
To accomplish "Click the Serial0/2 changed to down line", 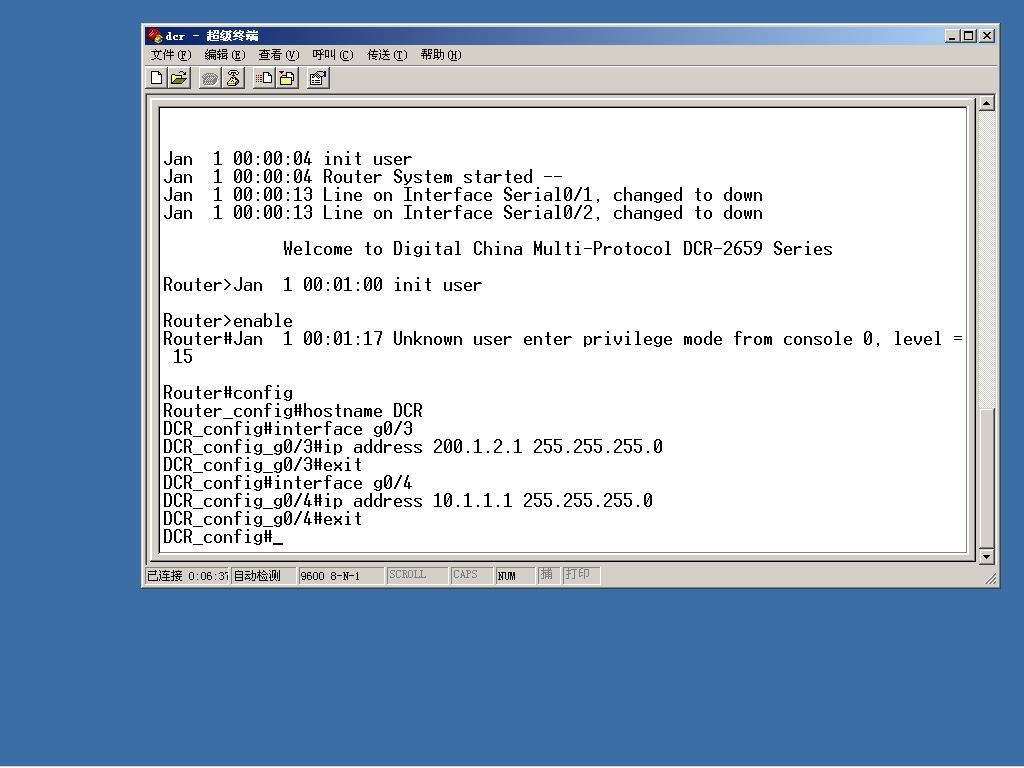I will pyautogui.click(x=462, y=213).
